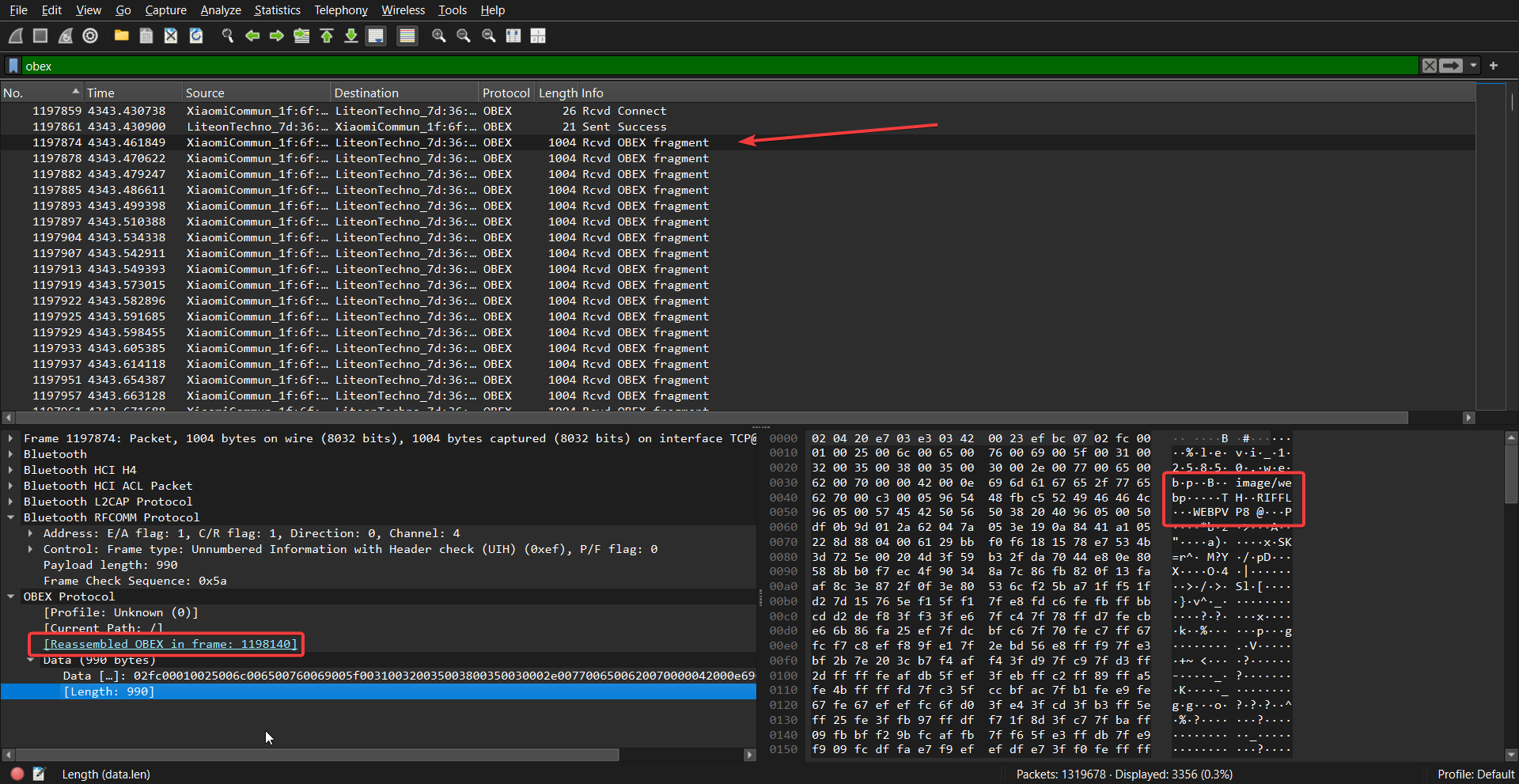Open the File menu
Screen dimensions: 1519x784
pos(18,10)
